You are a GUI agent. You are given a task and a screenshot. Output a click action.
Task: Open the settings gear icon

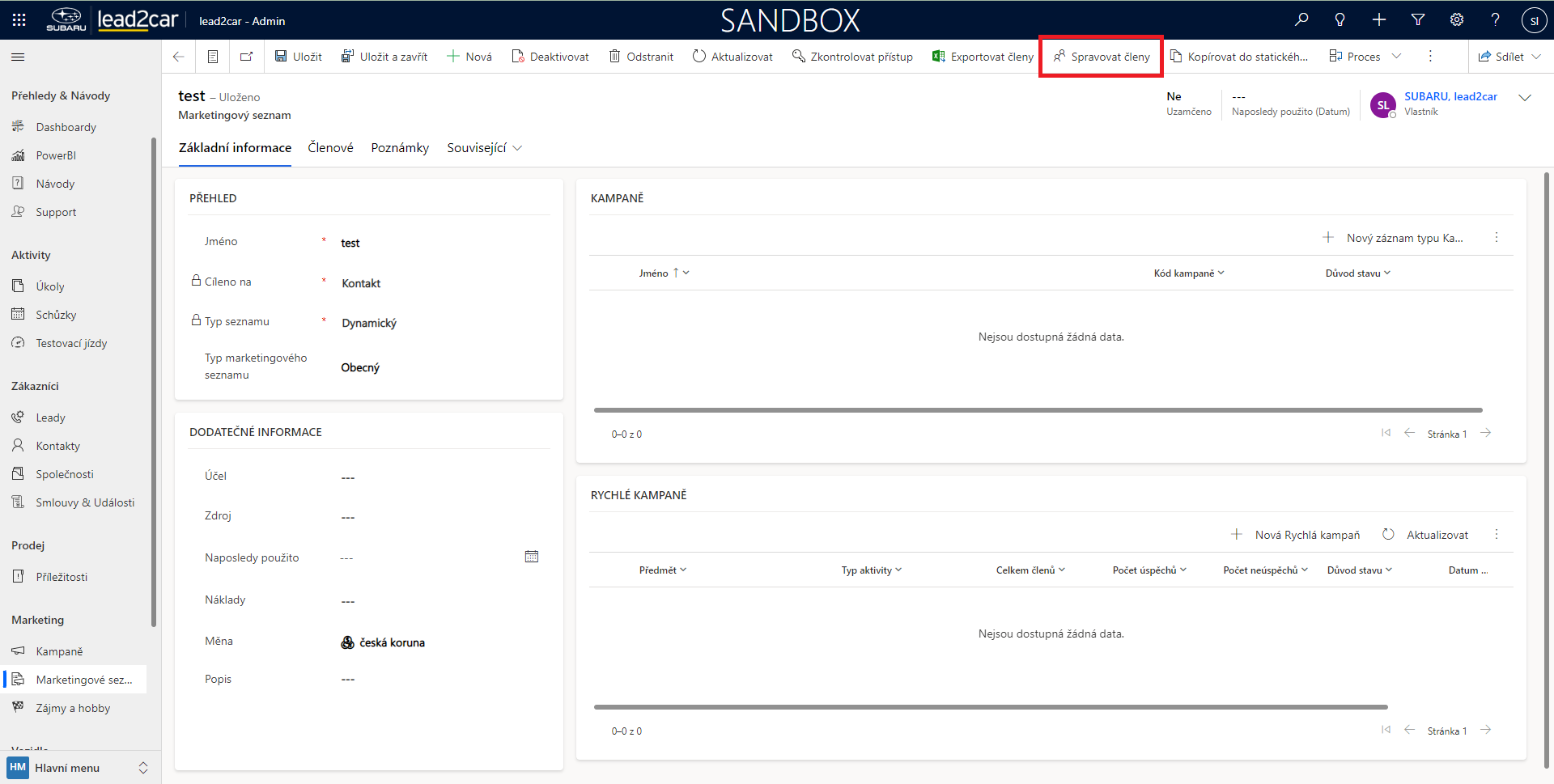pos(1457,20)
